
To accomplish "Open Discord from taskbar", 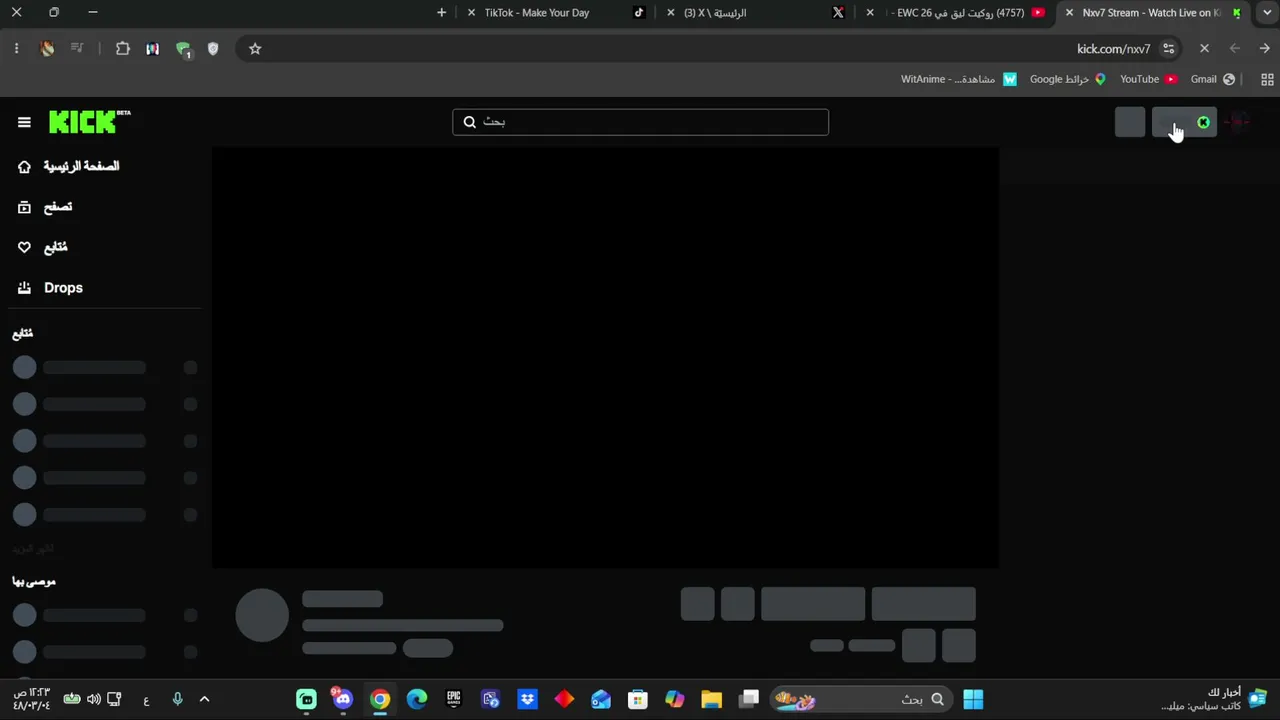I will tap(343, 699).
